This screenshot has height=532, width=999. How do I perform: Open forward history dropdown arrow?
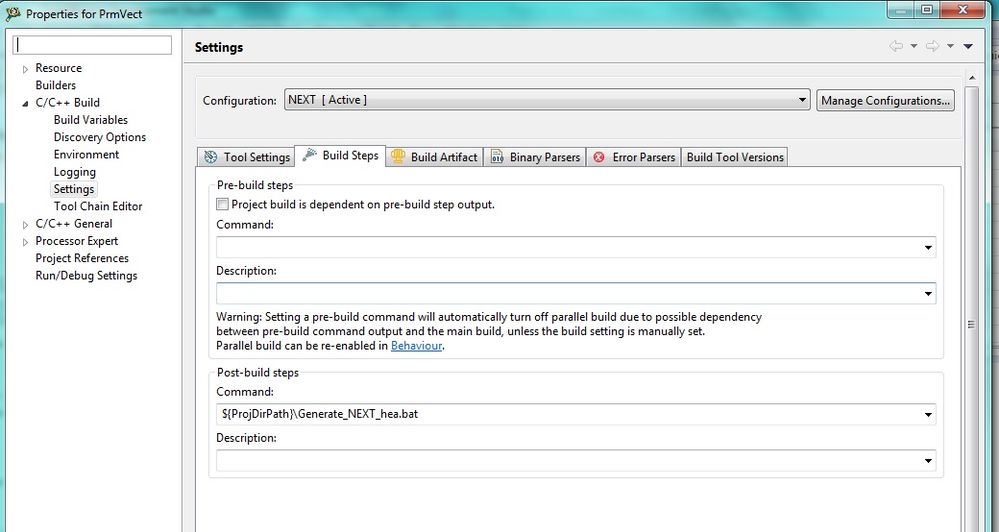point(950,46)
